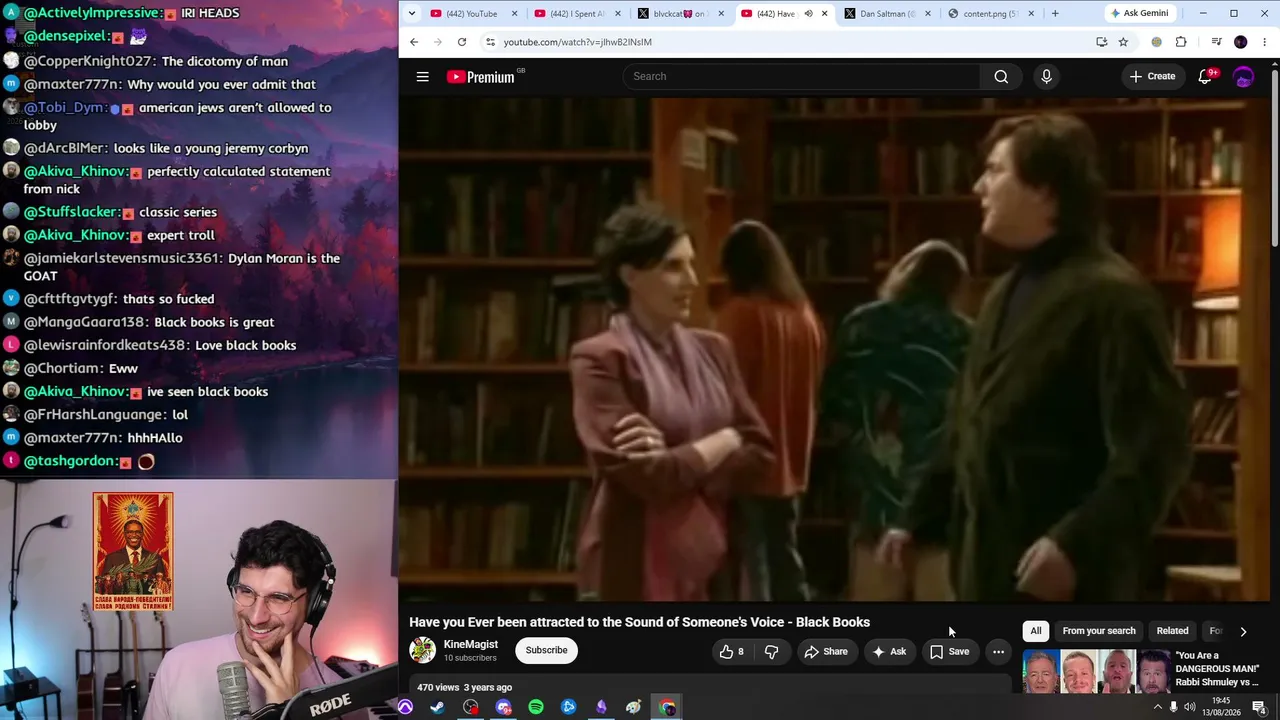Click the YouTube search magnifier button
Screen dimensions: 1280x720
coord(1001,77)
